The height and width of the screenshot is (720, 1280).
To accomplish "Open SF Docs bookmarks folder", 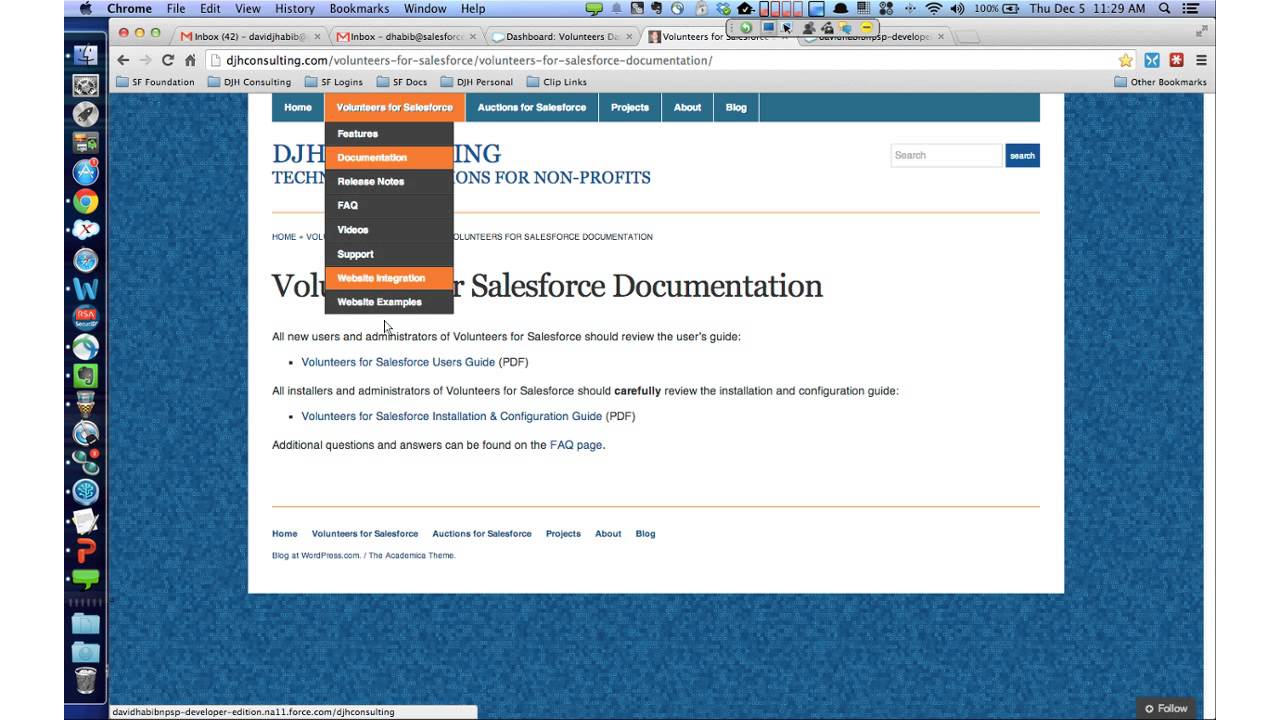I will point(402,82).
